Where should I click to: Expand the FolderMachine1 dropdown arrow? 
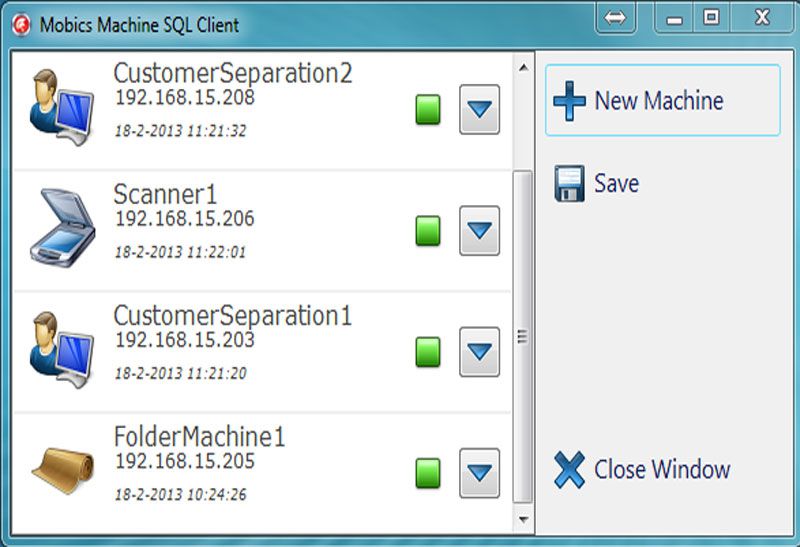coord(480,472)
